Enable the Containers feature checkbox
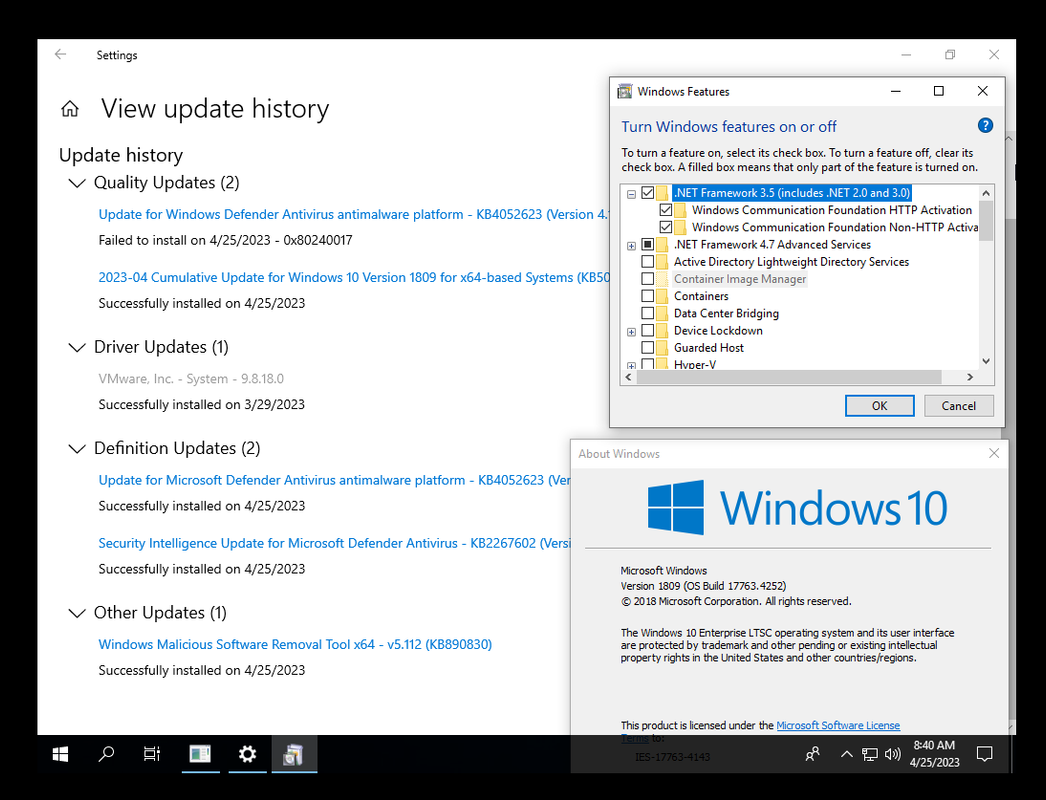Screen dimensions: 1046x800 [647, 296]
